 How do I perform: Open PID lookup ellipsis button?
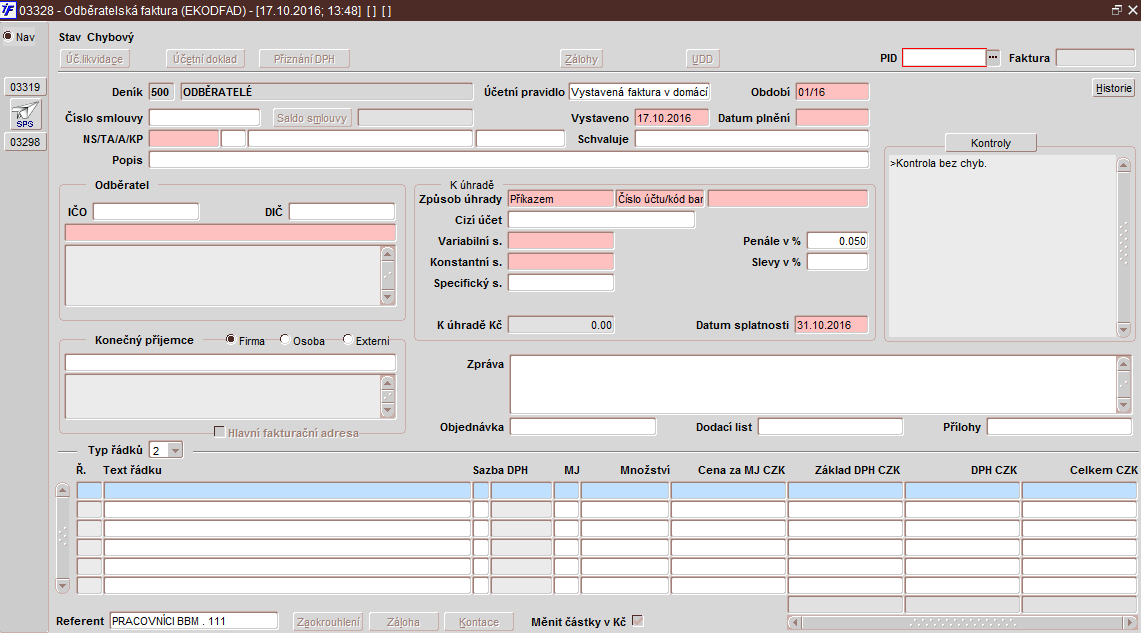tap(993, 58)
